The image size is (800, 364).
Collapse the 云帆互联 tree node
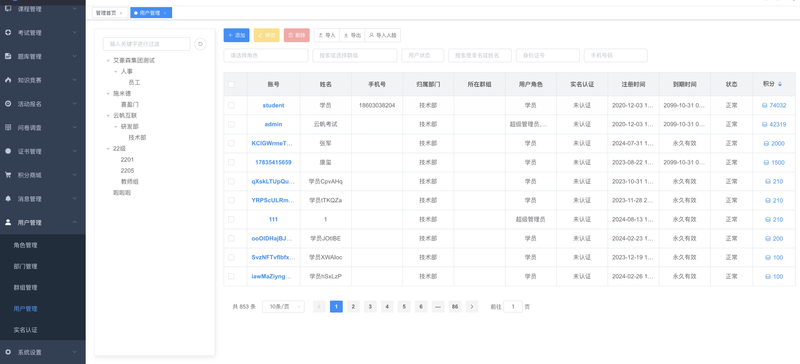tap(108, 115)
